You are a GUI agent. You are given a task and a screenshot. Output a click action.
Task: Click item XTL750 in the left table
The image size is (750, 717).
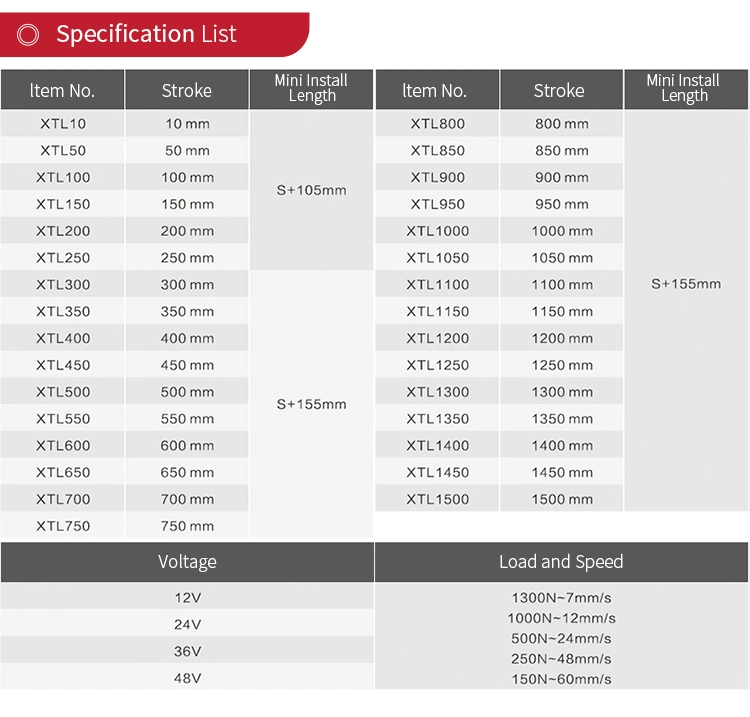[x=63, y=526]
